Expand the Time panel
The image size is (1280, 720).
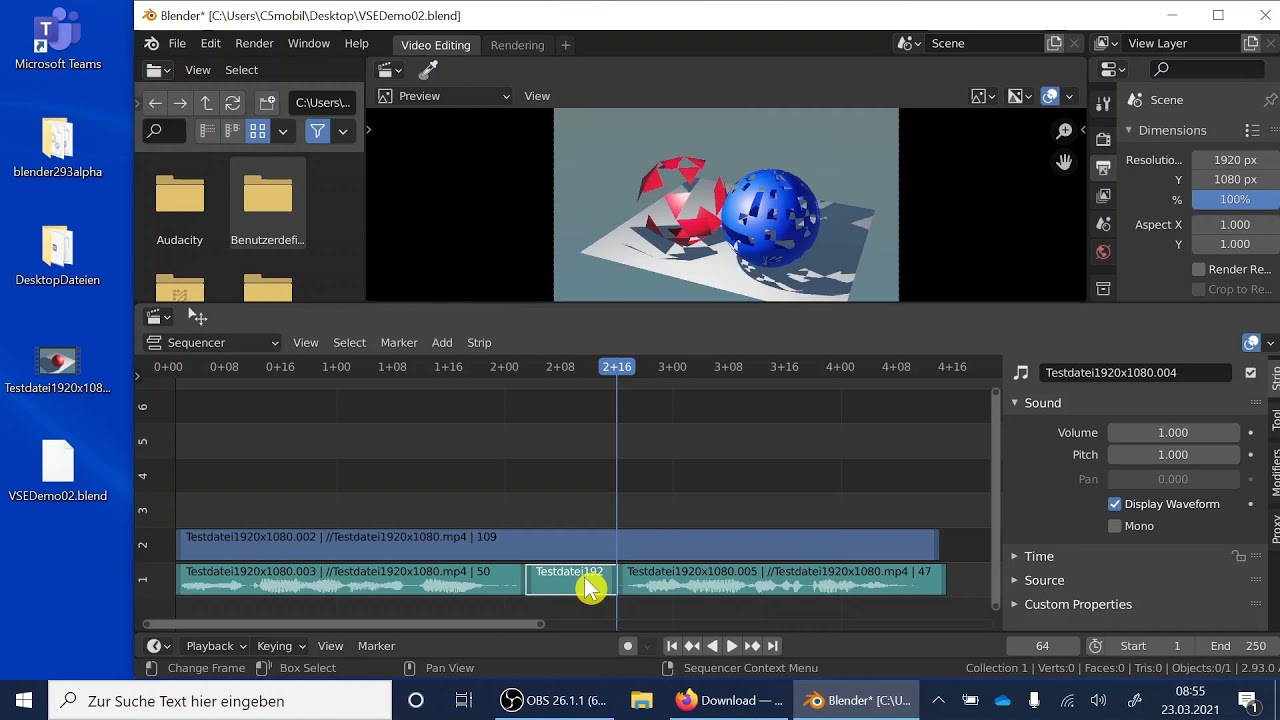1039,556
